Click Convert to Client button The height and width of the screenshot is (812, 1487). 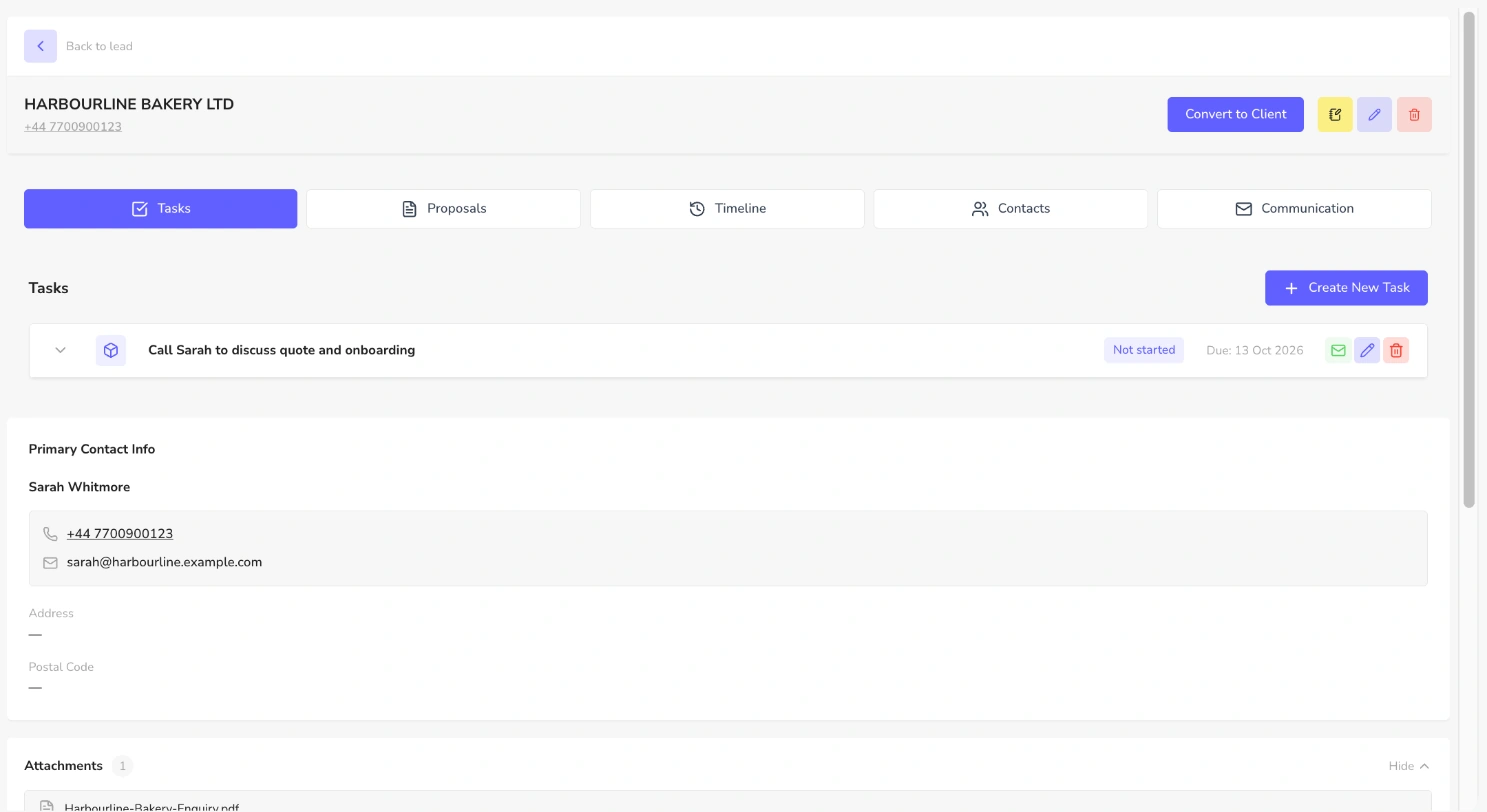(1236, 114)
